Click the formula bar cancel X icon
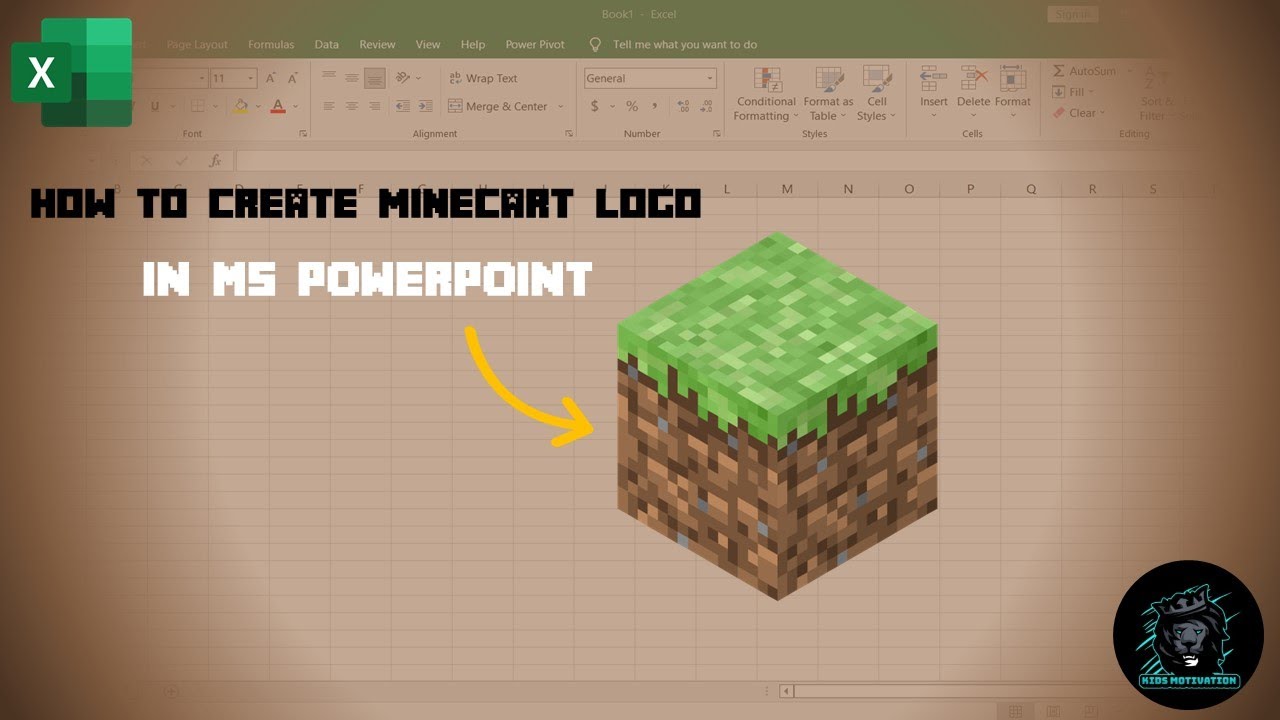 point(147,160)
